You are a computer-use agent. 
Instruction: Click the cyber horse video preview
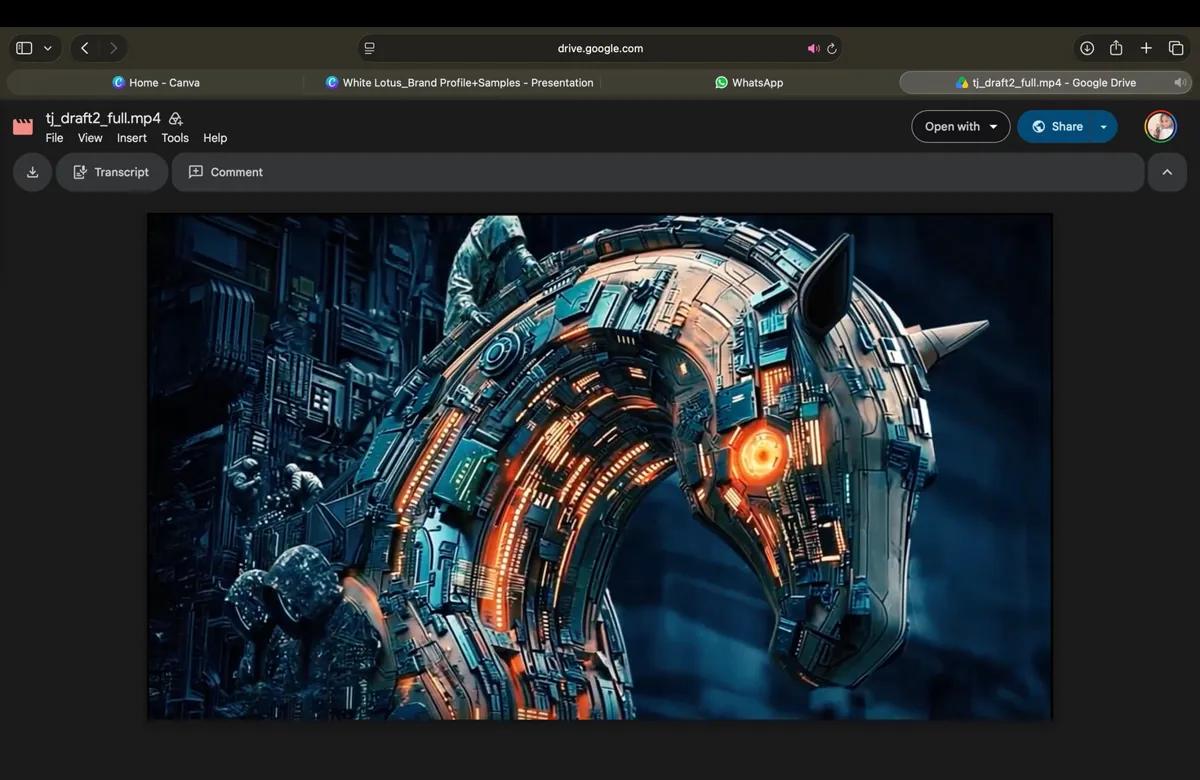[600, 466]
